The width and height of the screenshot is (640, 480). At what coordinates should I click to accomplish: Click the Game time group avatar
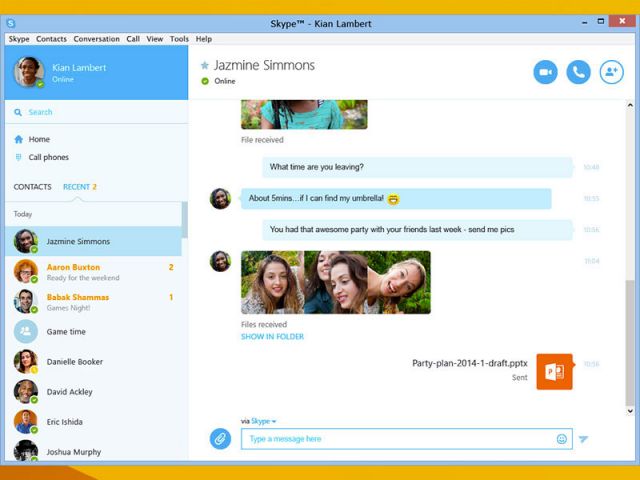26,331
